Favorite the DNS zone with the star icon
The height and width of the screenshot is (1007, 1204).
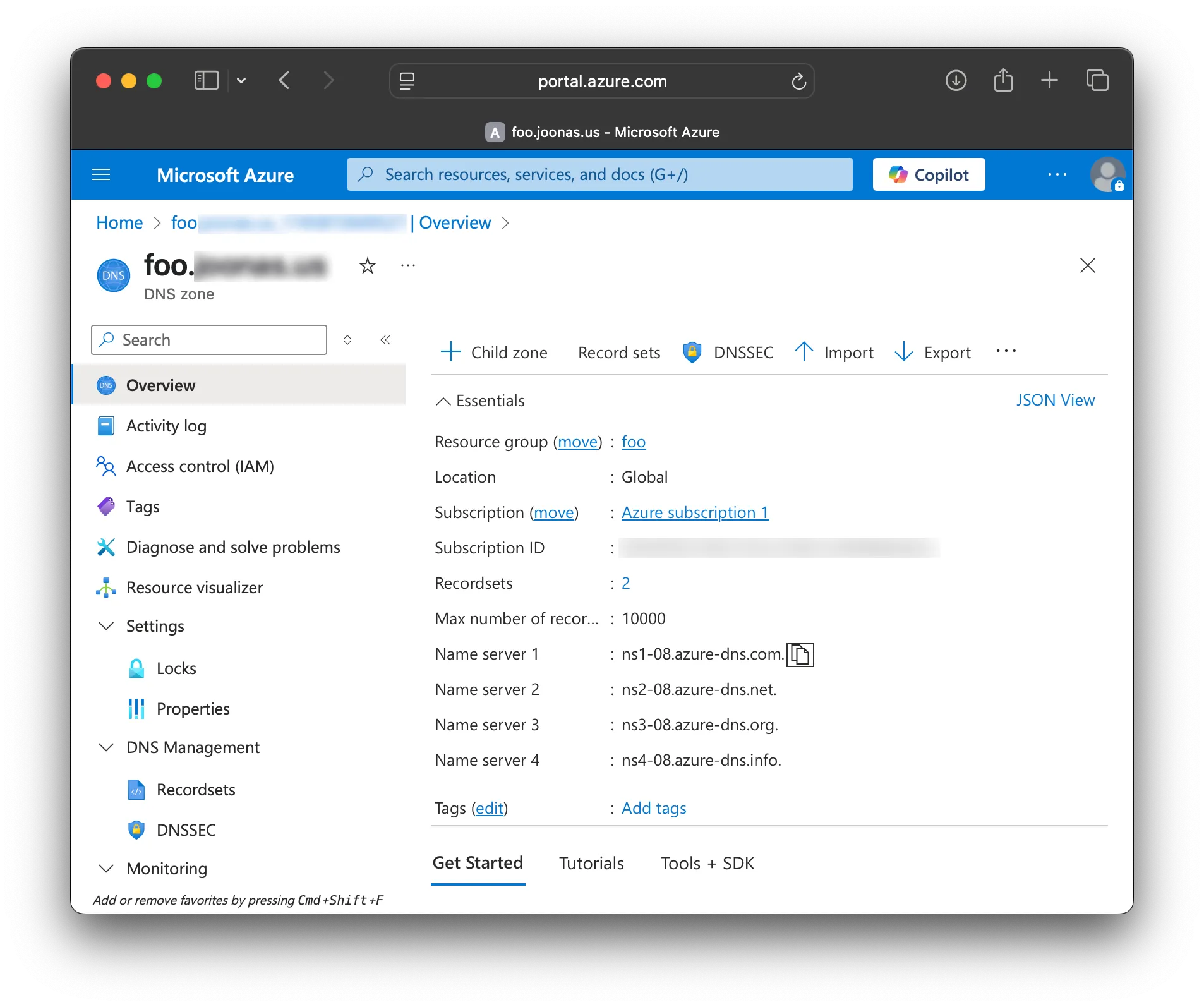367,266
